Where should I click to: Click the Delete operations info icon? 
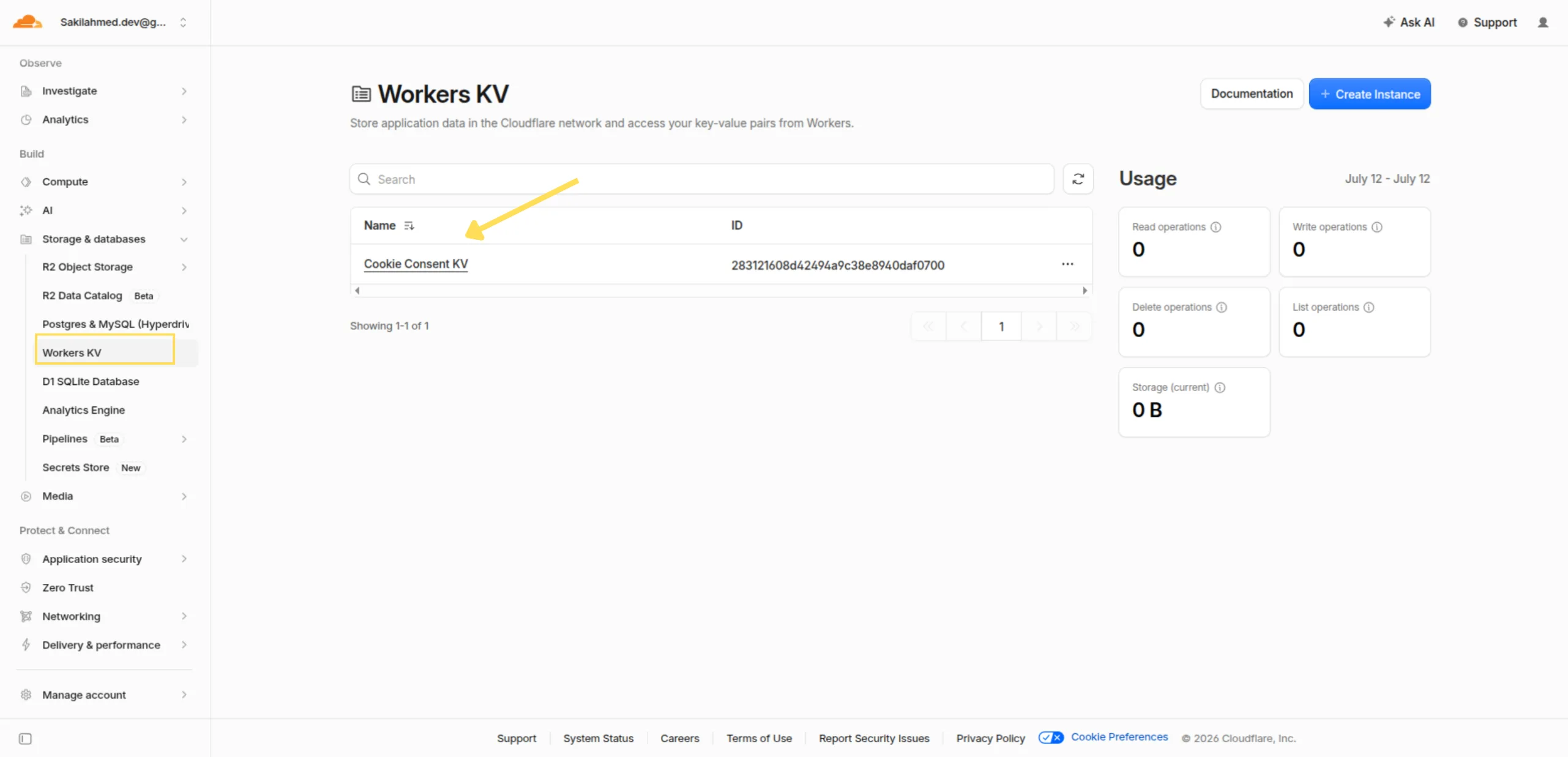pyautogui.click(x=1221, y=307)
